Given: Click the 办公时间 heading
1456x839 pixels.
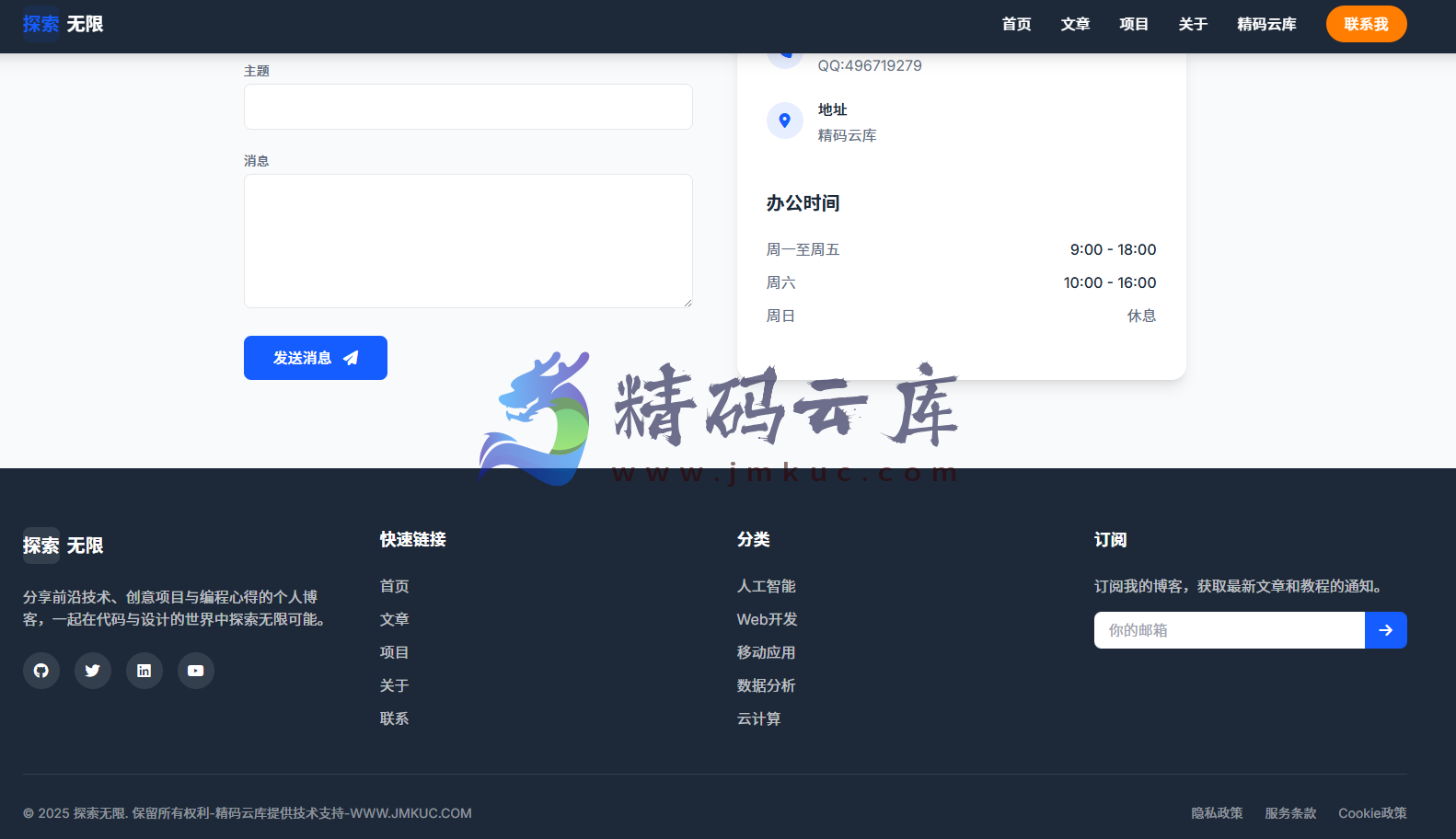Looking at the screenshot, I should [x=803, y=203].
